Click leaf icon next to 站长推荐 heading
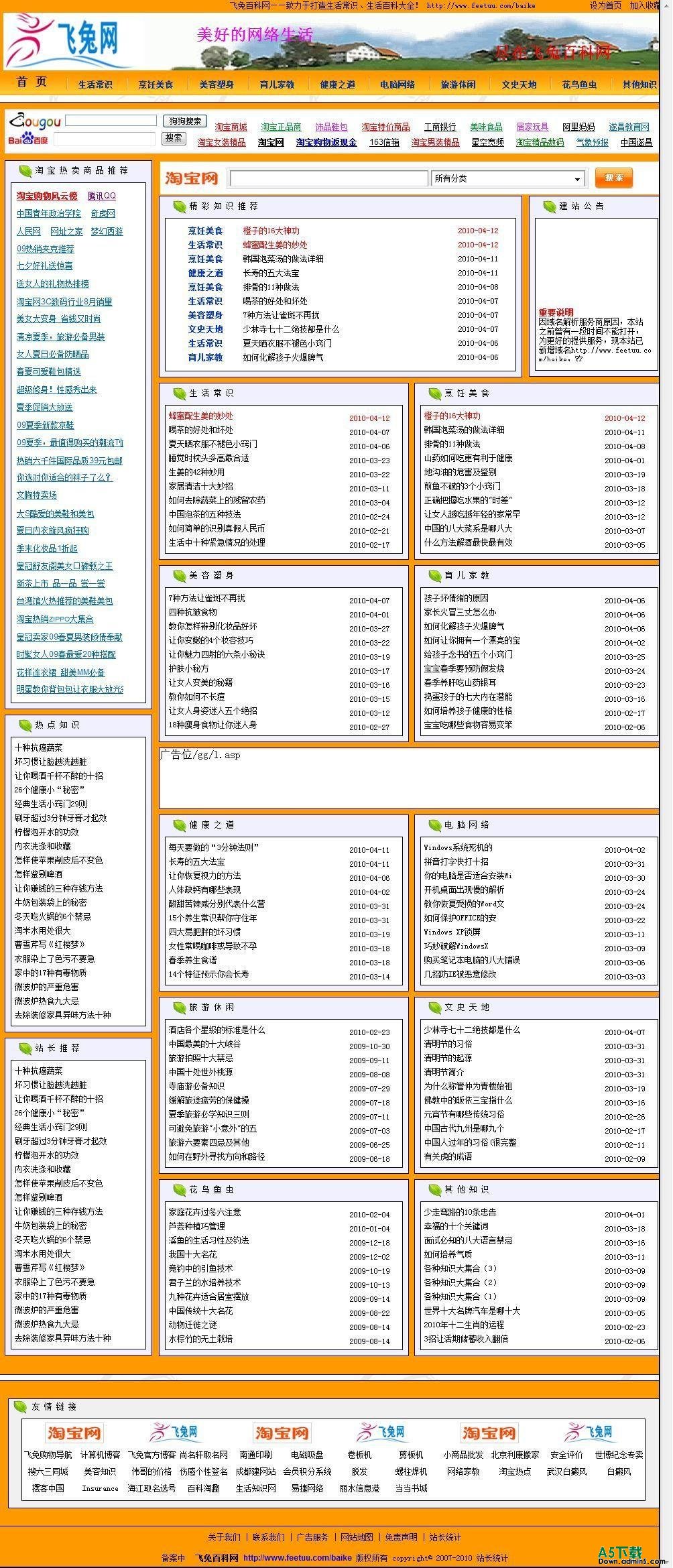 (x=25, y=1048)
